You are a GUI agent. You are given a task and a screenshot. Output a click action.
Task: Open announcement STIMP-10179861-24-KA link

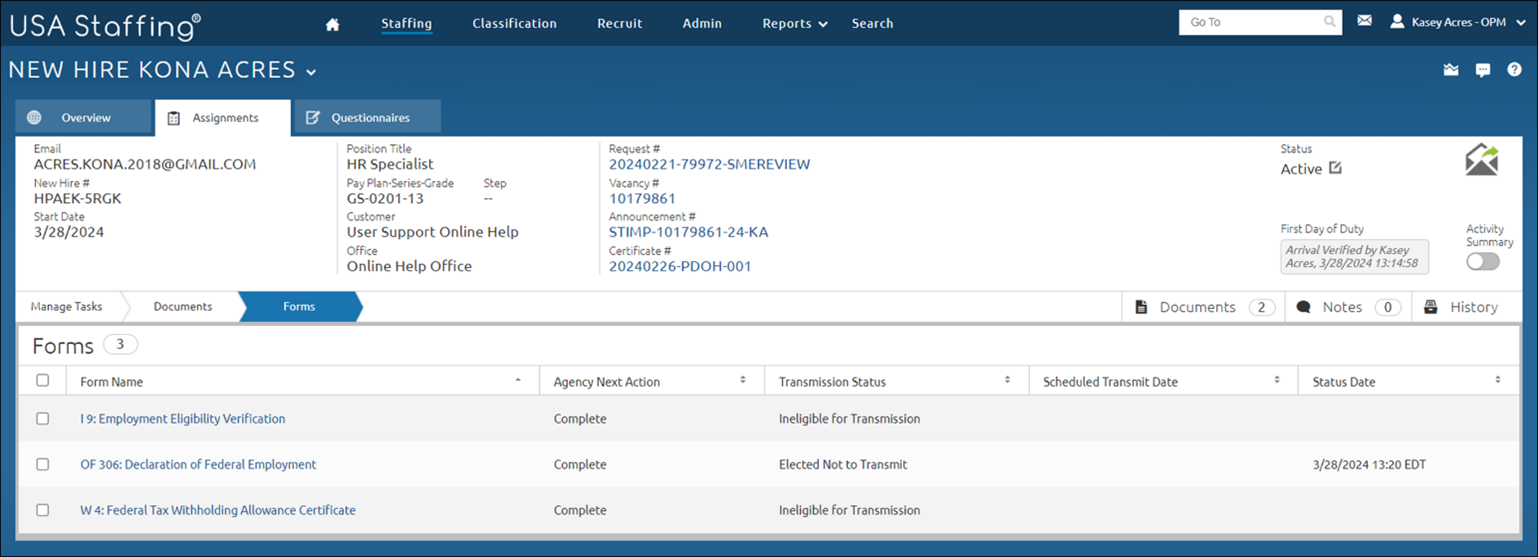688,232
